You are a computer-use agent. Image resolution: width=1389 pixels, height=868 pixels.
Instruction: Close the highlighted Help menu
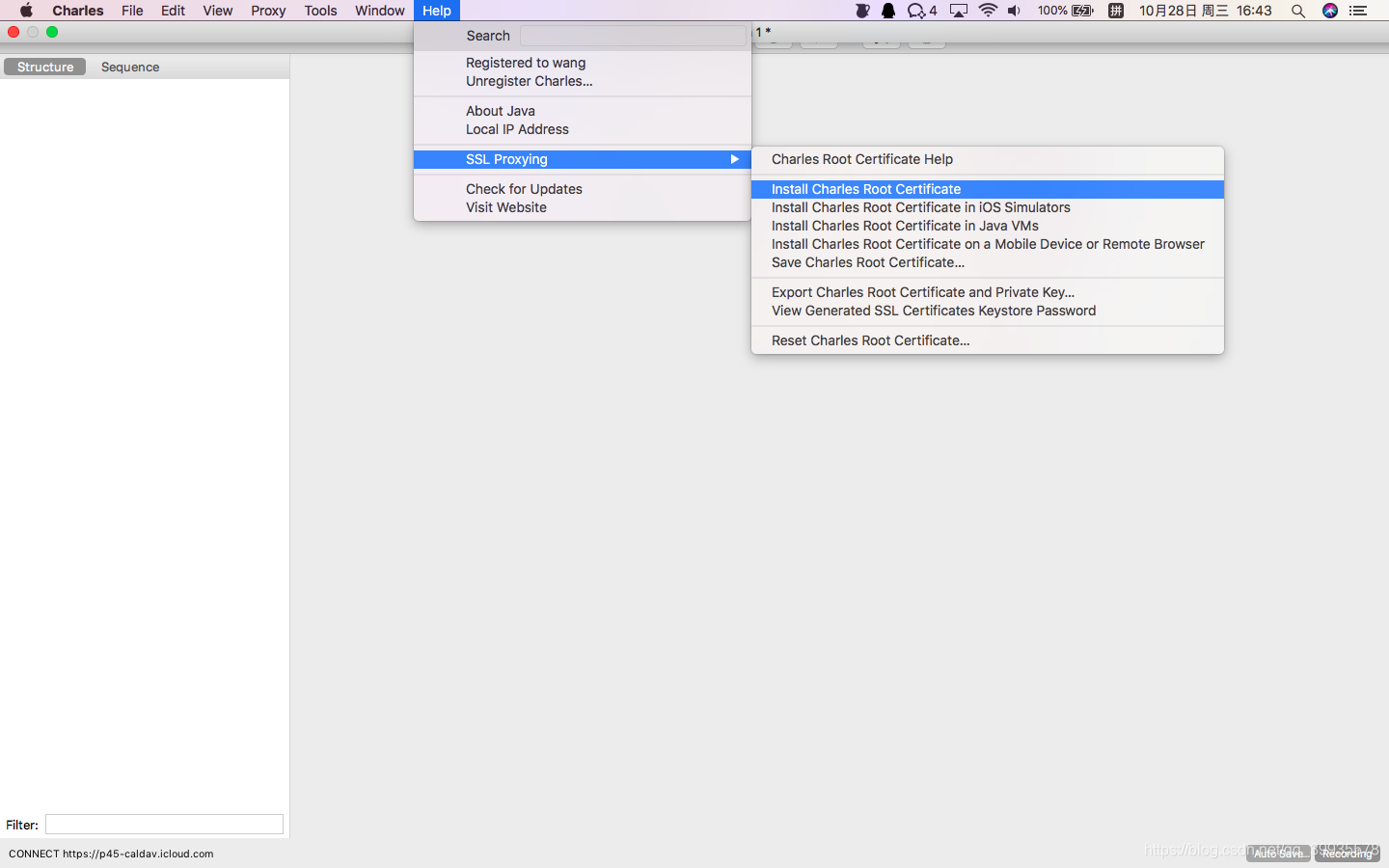437,11
